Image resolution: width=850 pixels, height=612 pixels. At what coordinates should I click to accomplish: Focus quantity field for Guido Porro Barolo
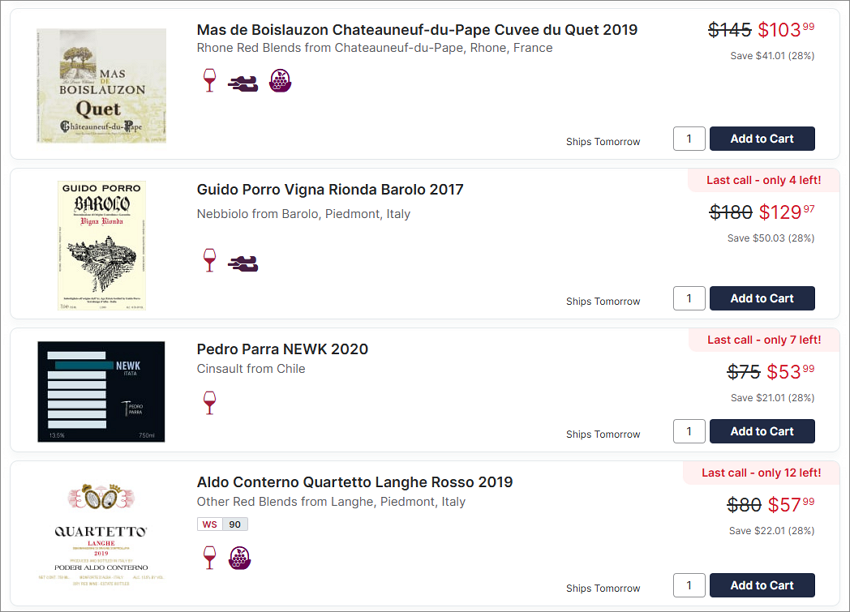click(x=689, y=298)
